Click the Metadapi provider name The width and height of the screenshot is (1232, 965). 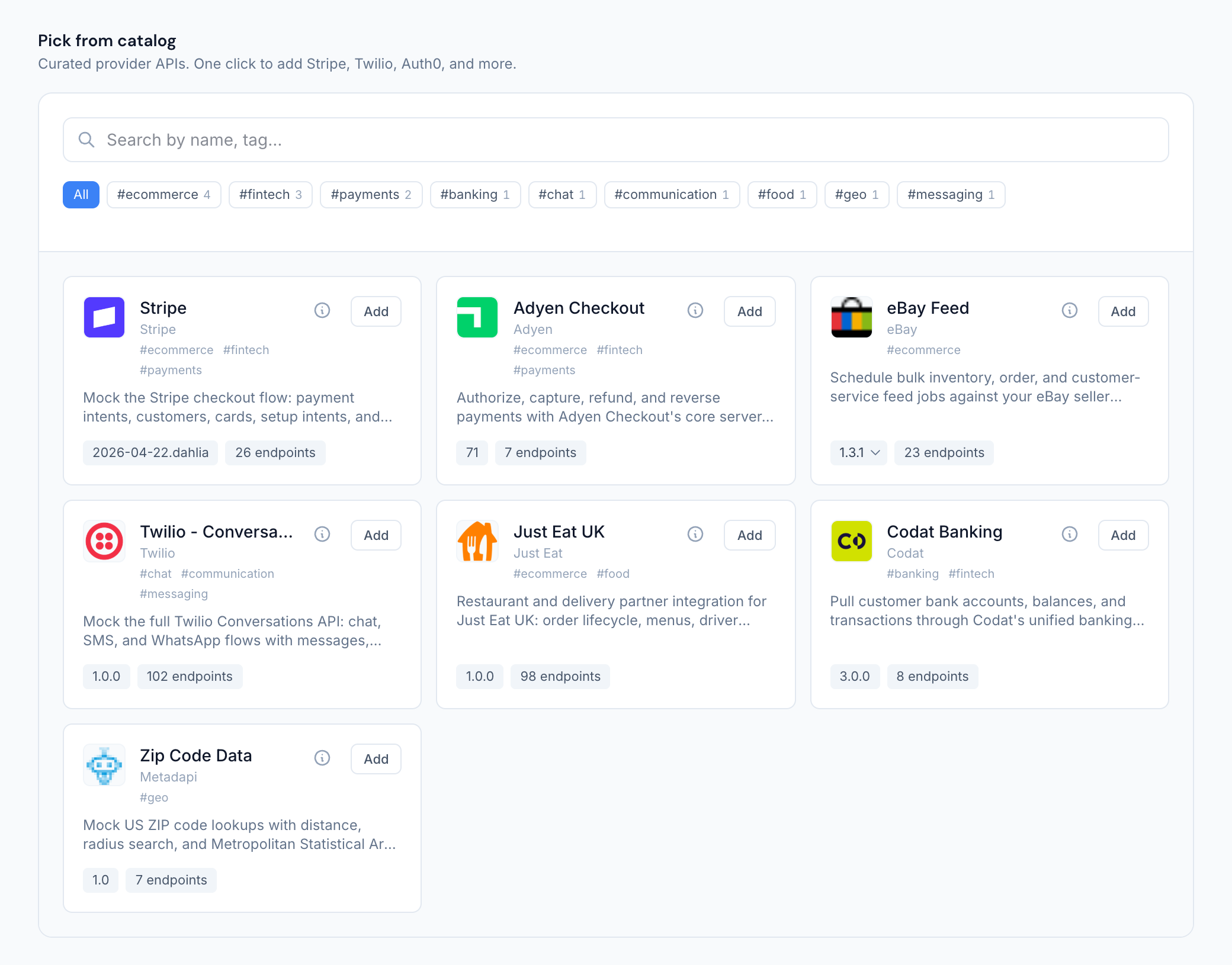click(x=168, y=777)
